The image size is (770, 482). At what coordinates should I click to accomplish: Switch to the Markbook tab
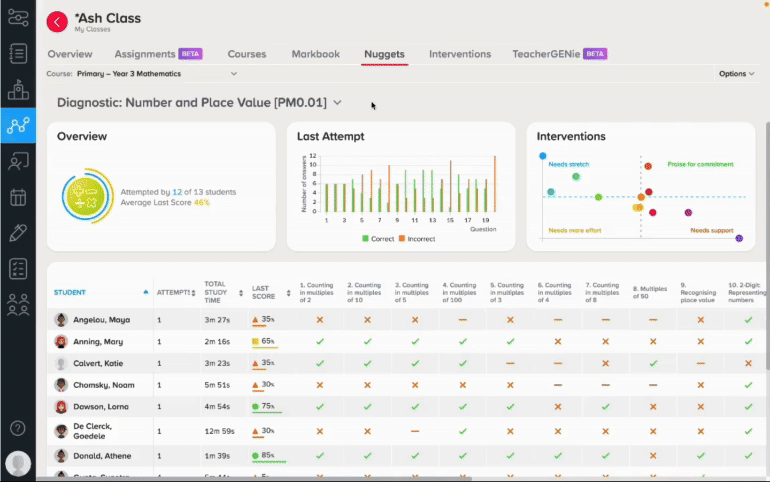(315, 54)
